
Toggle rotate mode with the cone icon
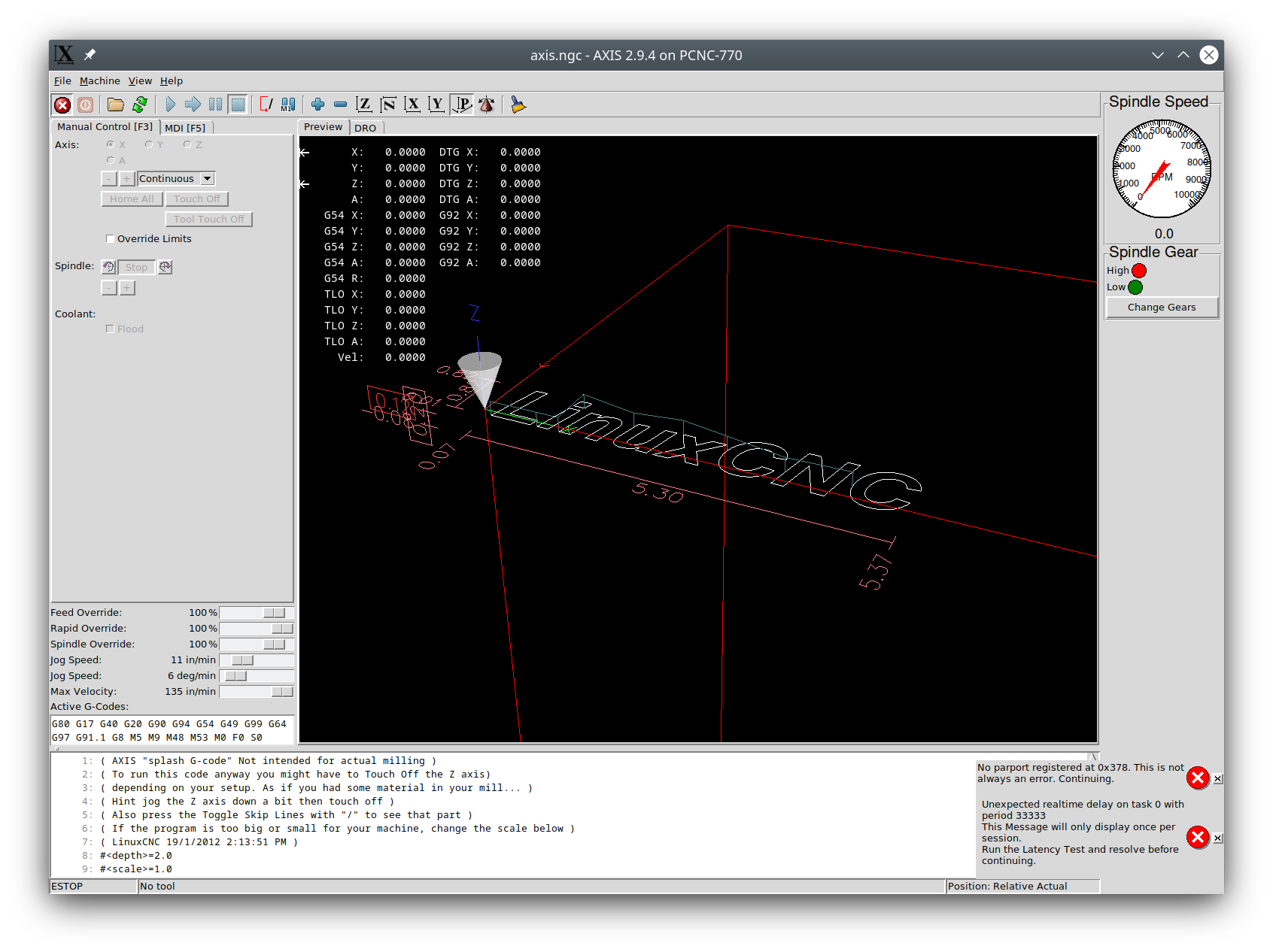coord(487,105)
